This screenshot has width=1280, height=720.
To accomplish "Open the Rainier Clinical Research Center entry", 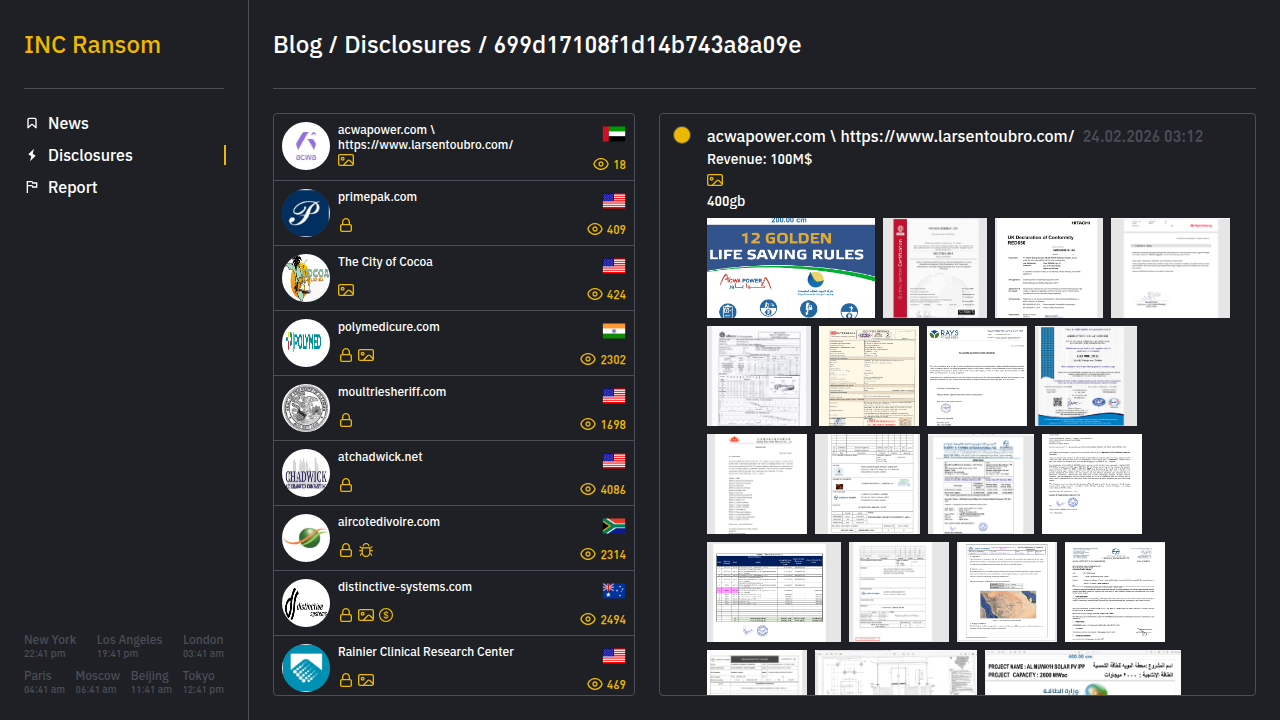I will [426, 652].
